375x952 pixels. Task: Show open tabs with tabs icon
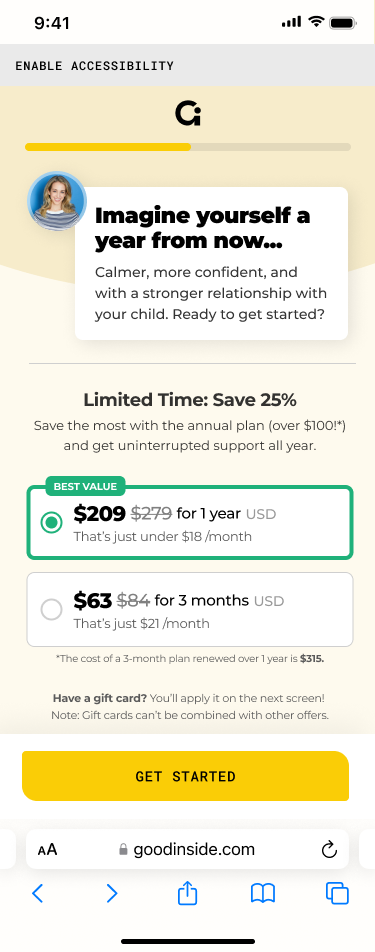(337, 893)
